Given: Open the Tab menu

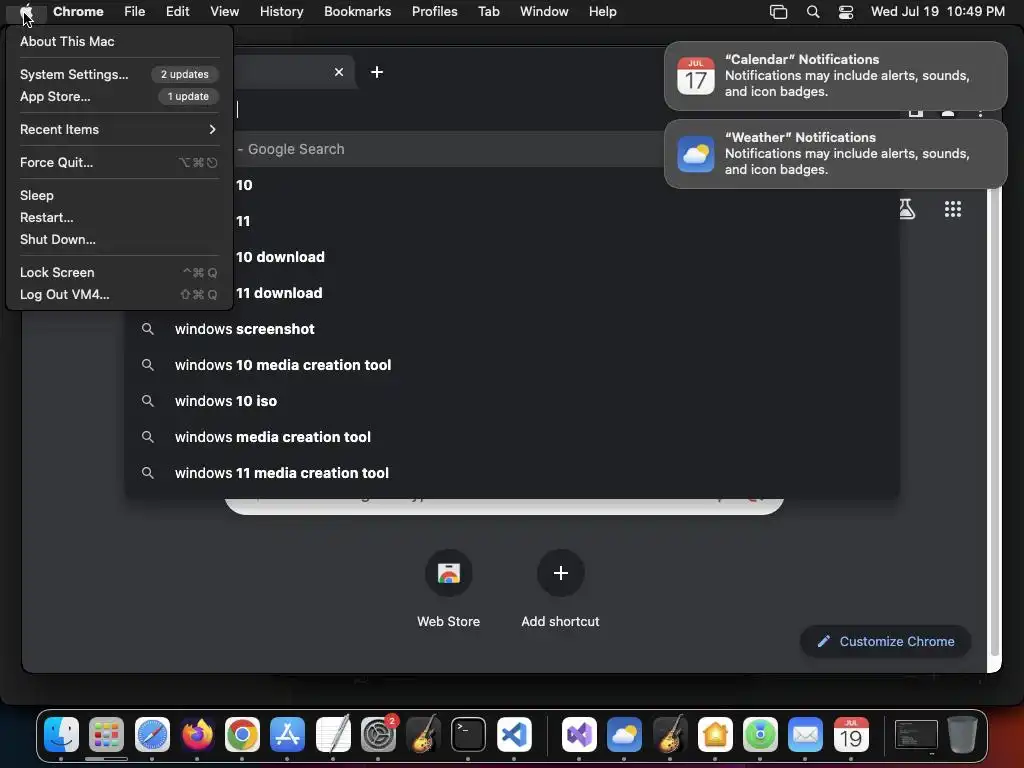Looking at the screenshot, I should pyautogui.click(x=488, y=12).
